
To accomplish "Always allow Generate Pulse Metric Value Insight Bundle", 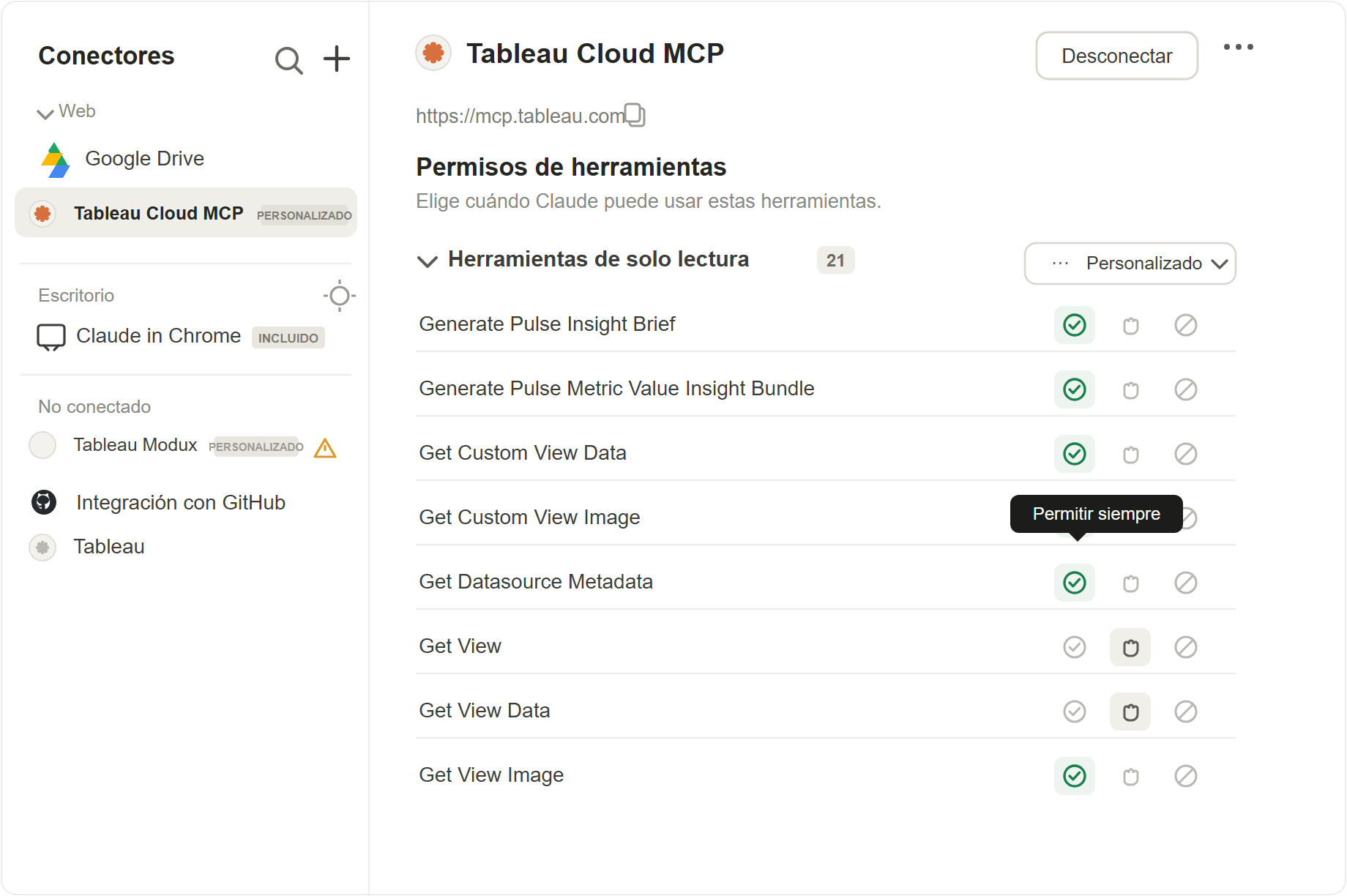I will coord(1075,389).
